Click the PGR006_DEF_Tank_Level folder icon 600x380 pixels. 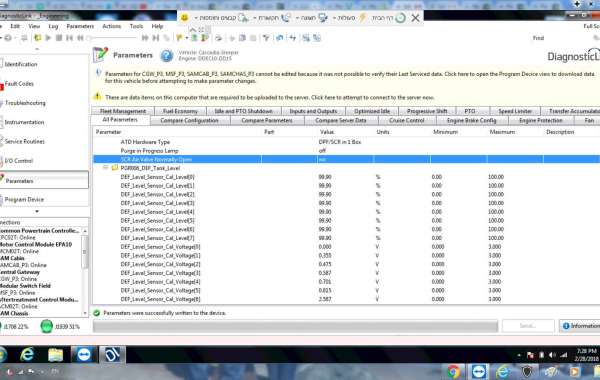114,168
